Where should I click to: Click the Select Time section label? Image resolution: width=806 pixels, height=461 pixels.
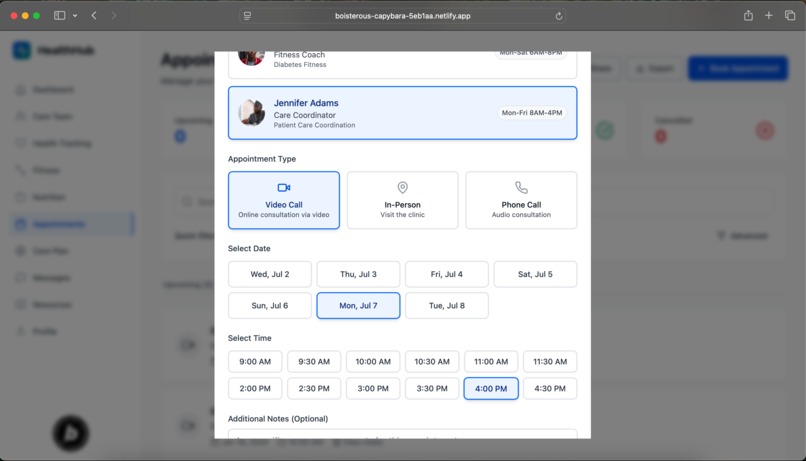point(249,338)
